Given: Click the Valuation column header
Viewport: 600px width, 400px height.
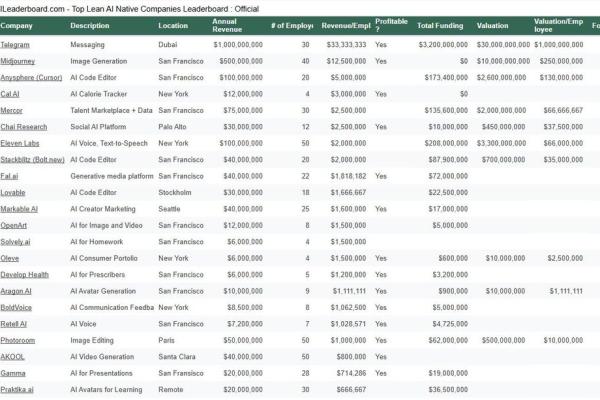Looking at the screenshot, I should click(x=492, y=26).
